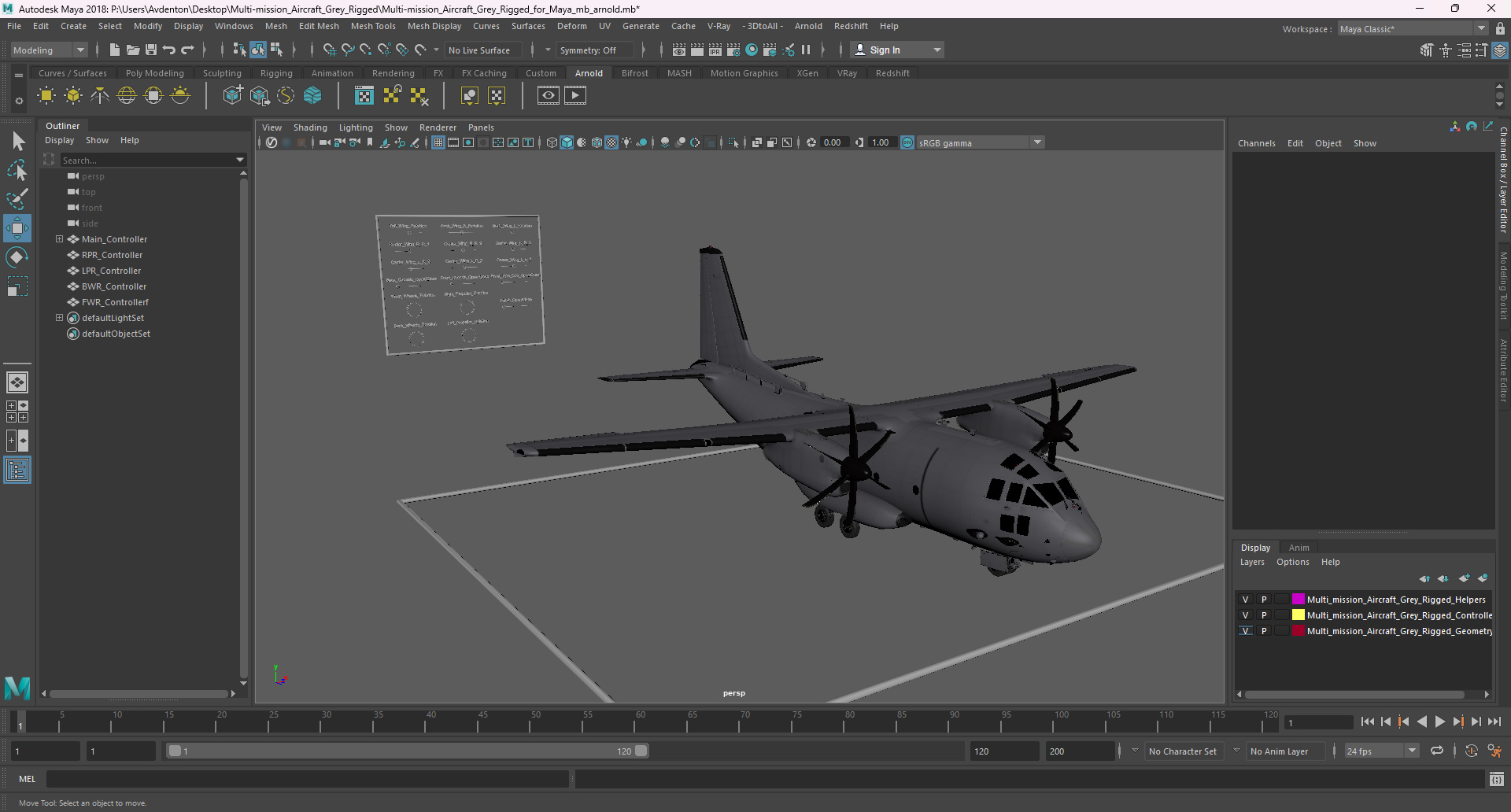Click yellow color swatch of Controllers layer
The height and width of the screenshot is (812, 1511).
(1298, 615)
